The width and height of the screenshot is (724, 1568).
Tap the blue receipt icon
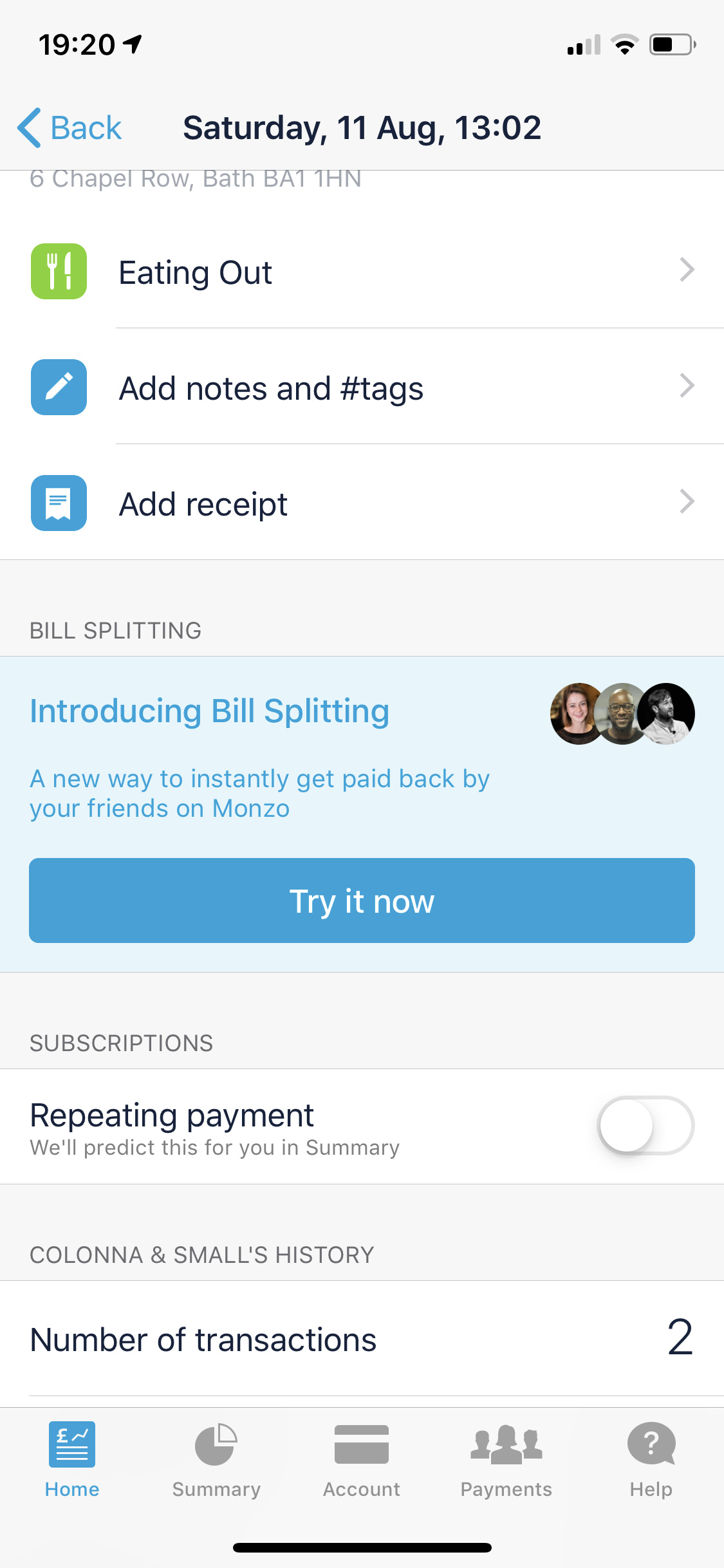coord(59,503)
